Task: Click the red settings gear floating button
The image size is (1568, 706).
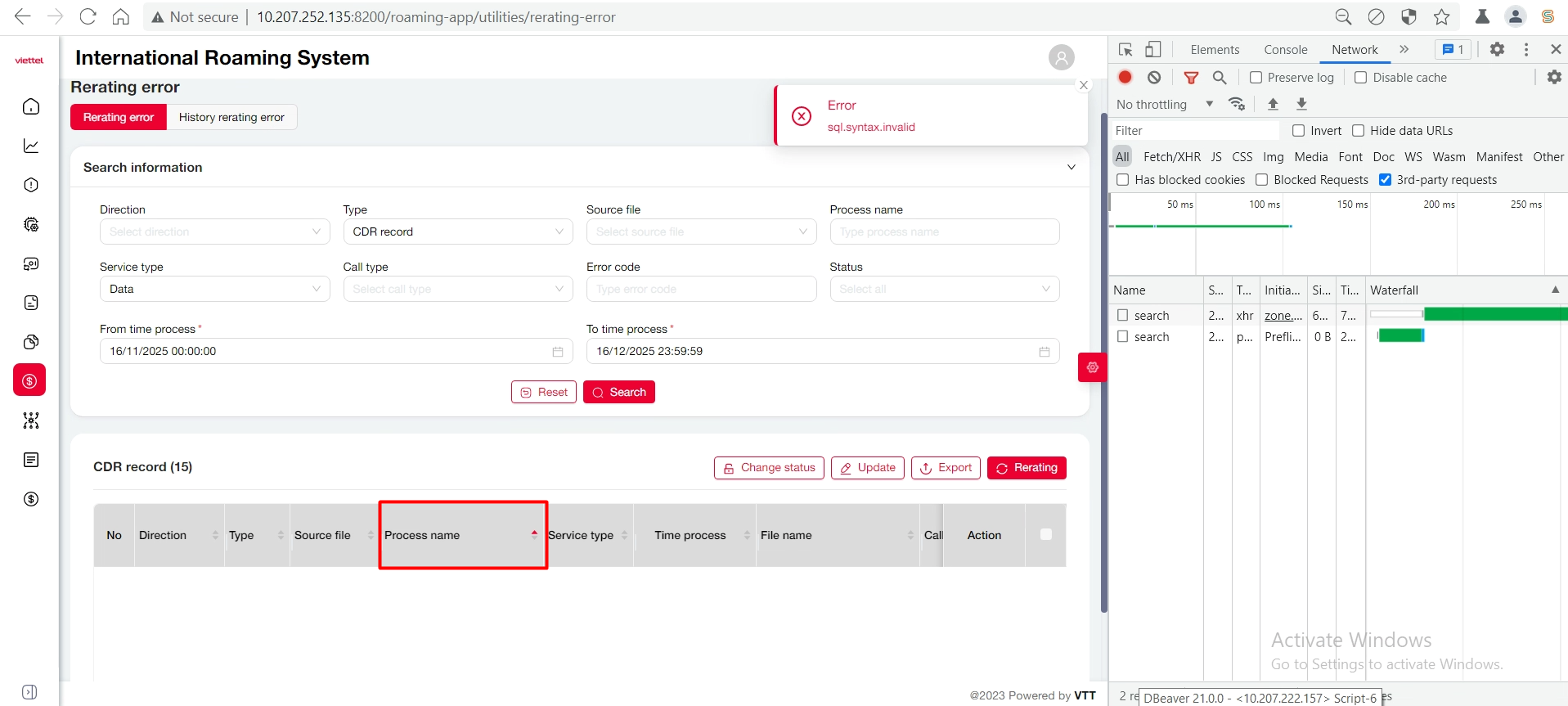Action: pos(1092,367)
